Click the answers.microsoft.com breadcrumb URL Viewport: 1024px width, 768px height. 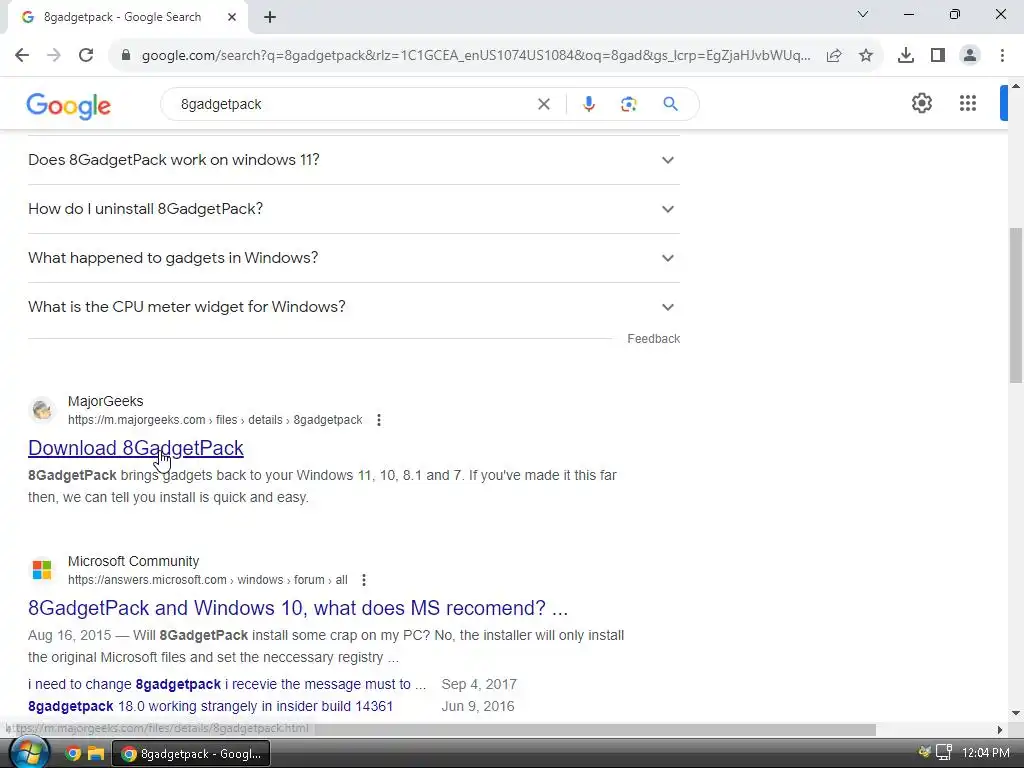(x=208, y=580)
